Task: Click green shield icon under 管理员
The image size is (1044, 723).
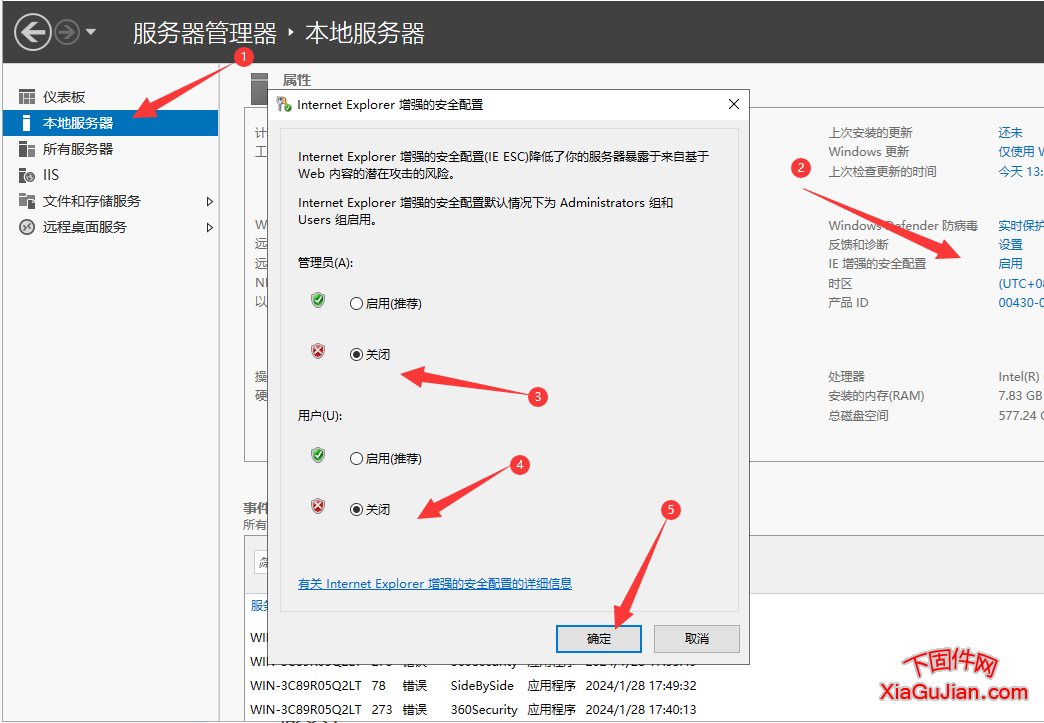Action: coord(318,300)
